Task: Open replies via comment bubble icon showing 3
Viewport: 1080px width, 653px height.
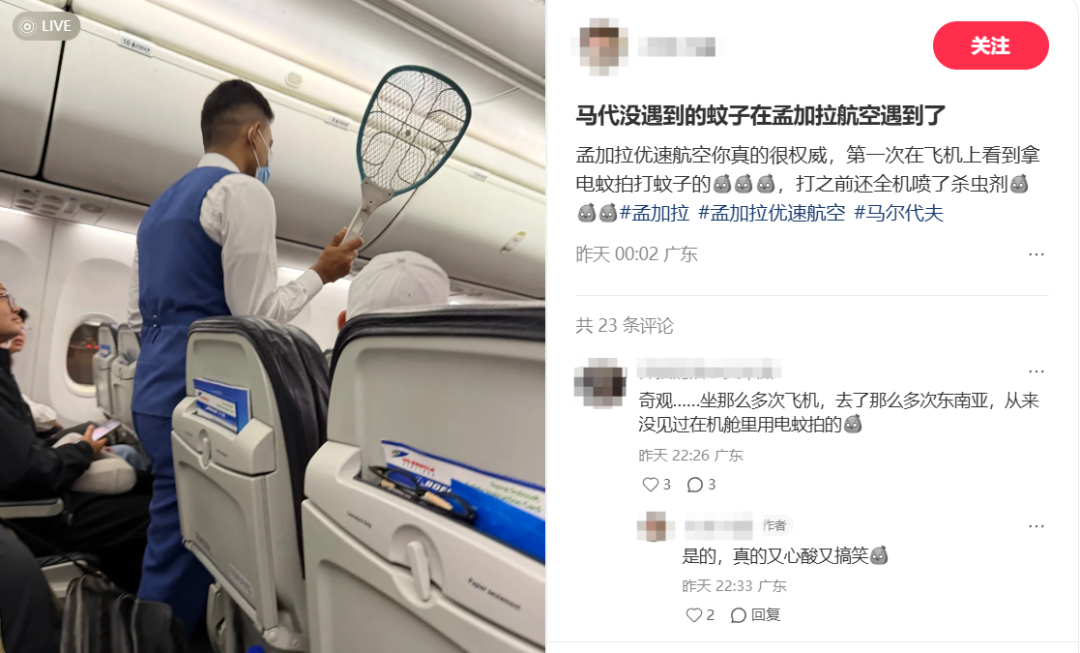Action: coord(695,485)
